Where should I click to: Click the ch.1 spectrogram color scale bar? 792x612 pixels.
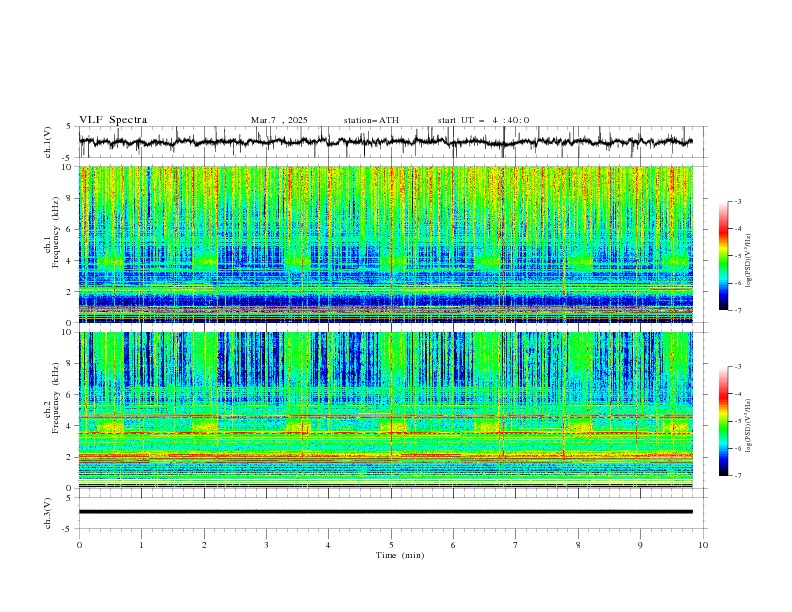pyautogui.click(x=723, y=256)
